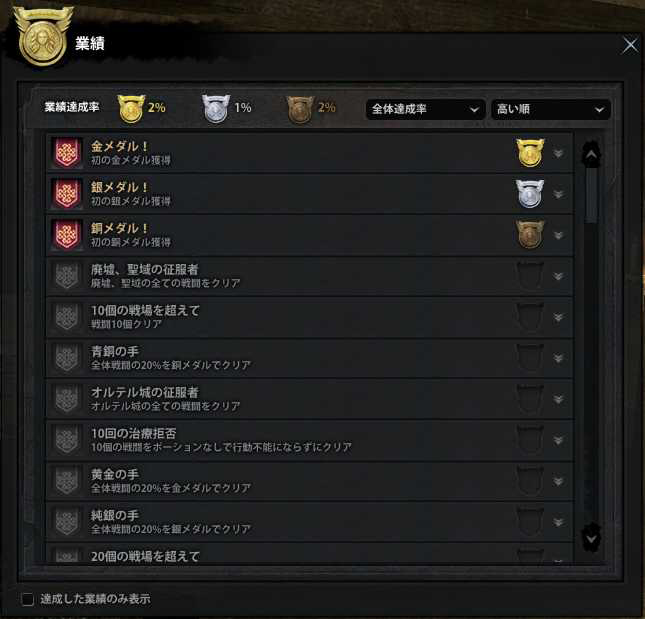This screenshot has width=645, height=619.
Task: Click the grey badge icon beside 青銅の手
Action: (67, 358)
